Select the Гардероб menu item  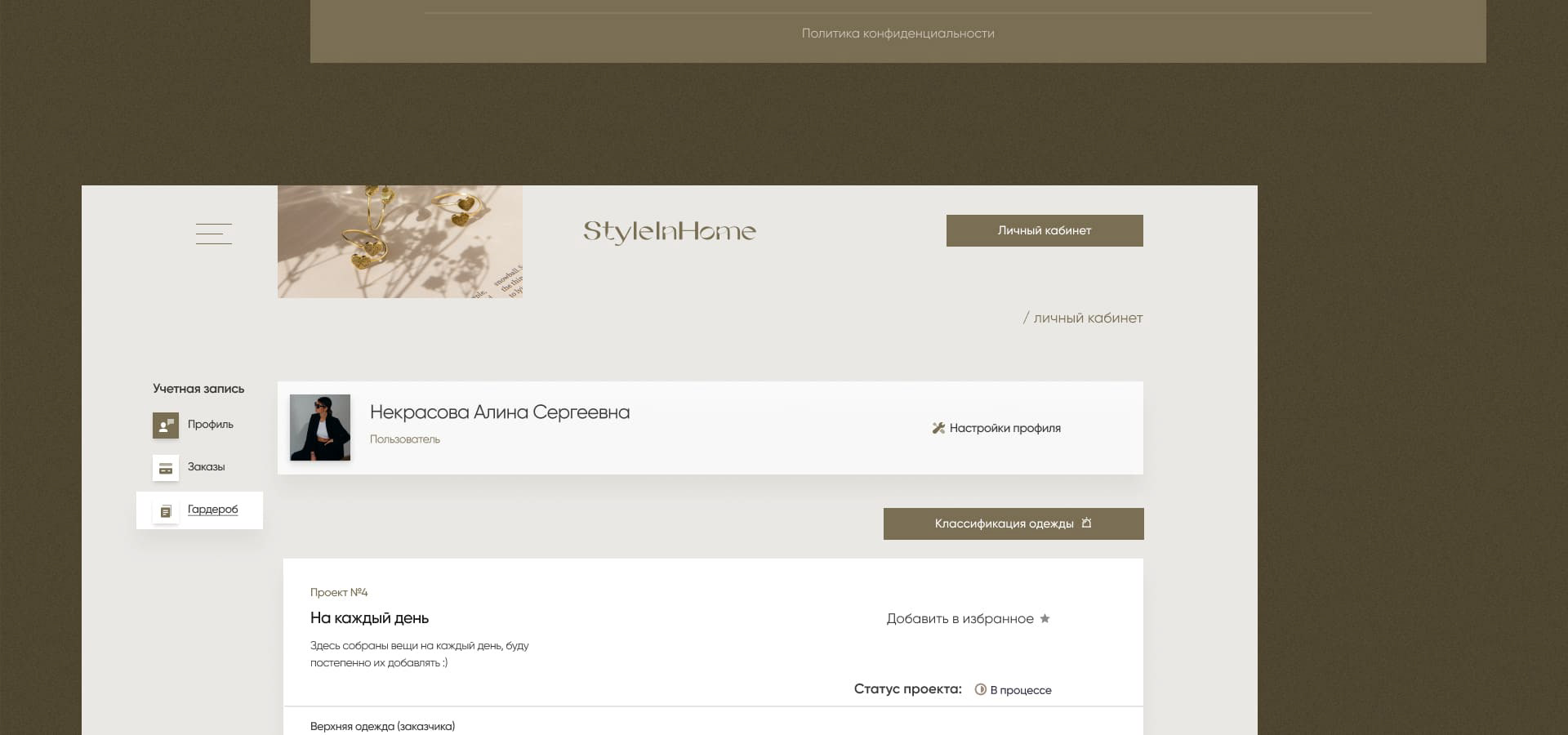pos(213,510)
